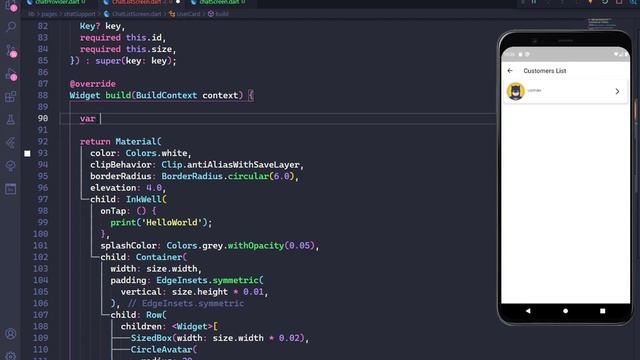The image size is (640, 360).
Task: Click EdgeInsets on line 104
Action: [x=182, y=280]
